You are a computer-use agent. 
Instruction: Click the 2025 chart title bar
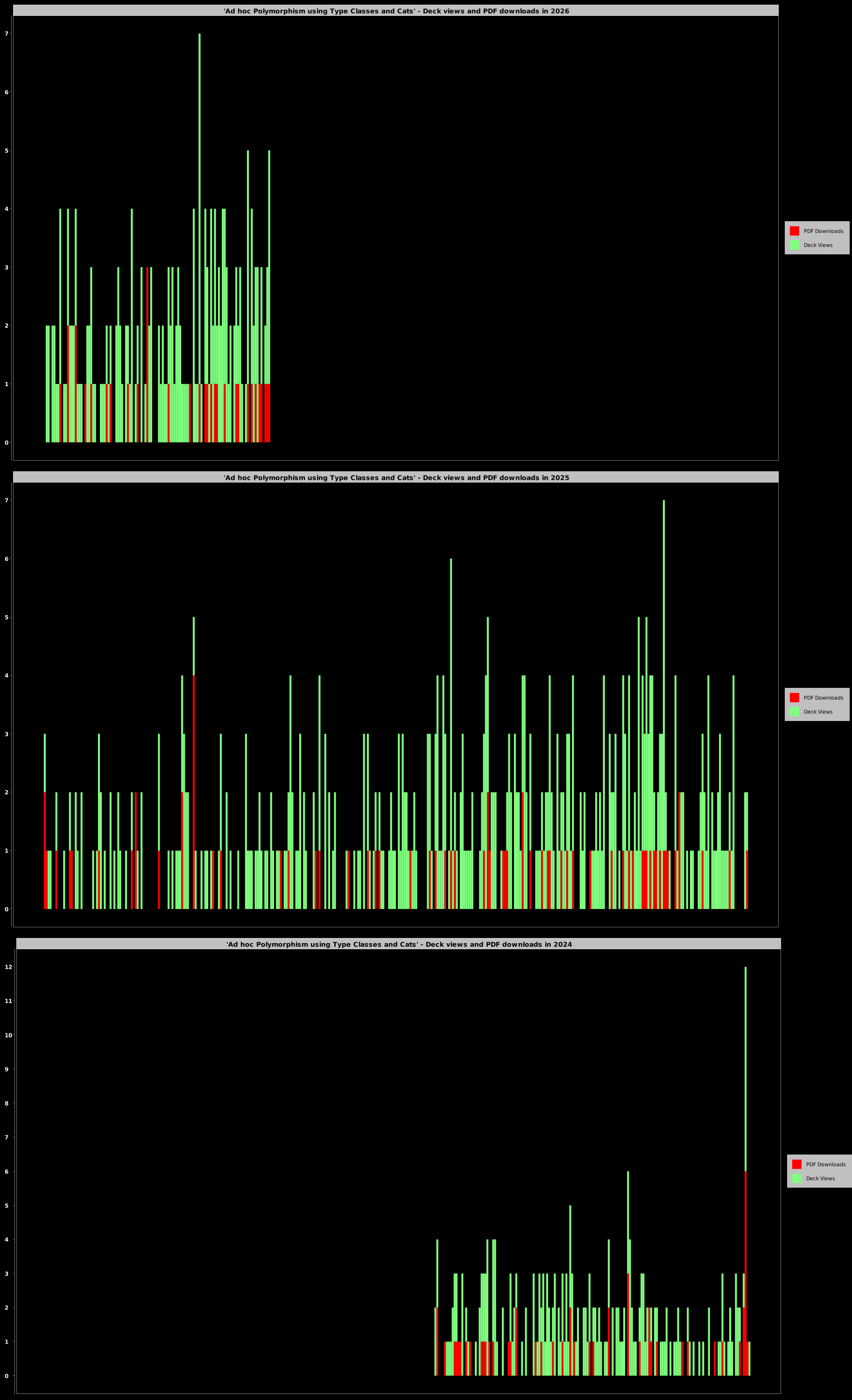click(x=395, y=477)
